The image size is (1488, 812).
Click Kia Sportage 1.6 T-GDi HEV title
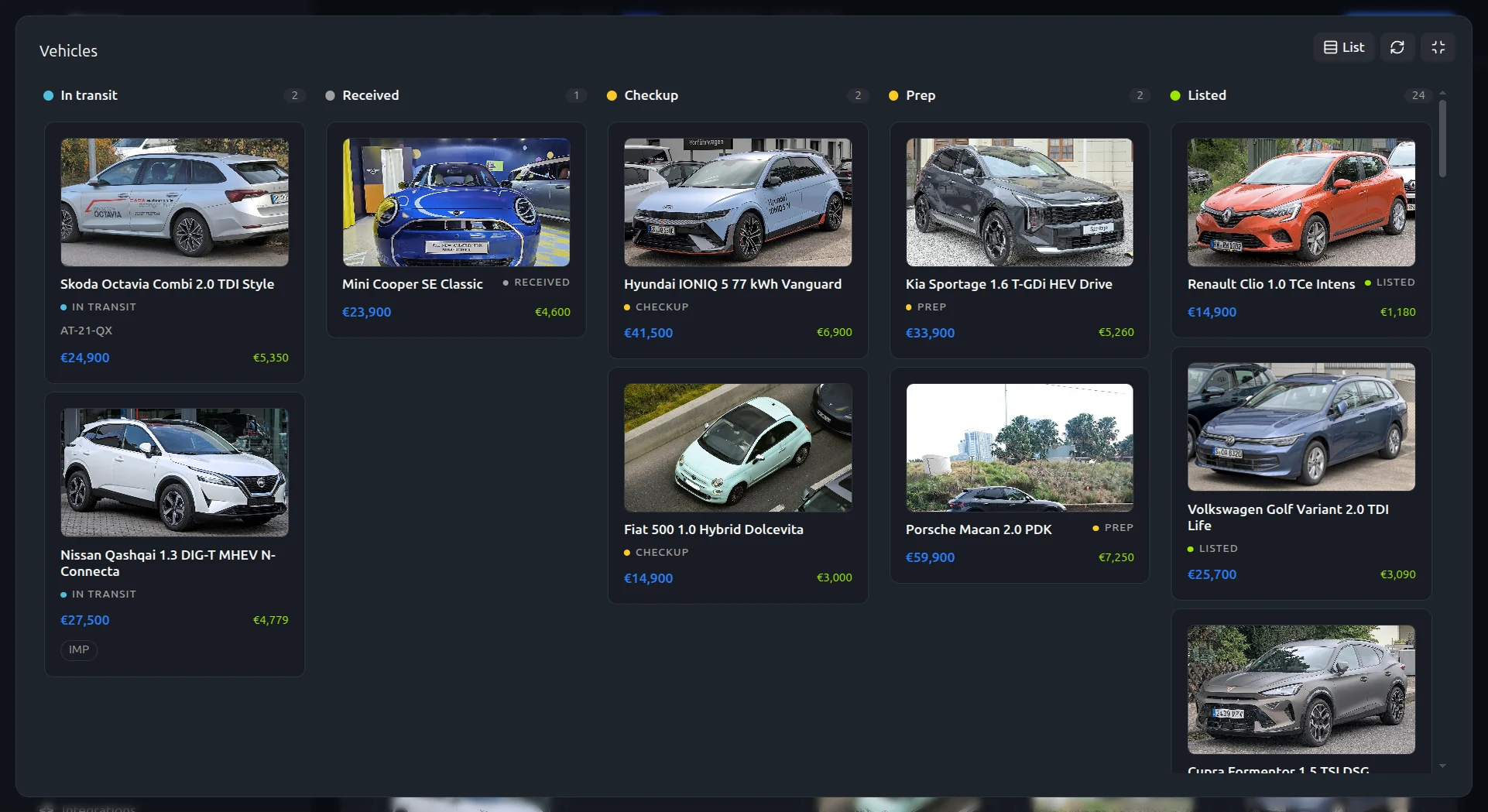[x=1010, y=284]
